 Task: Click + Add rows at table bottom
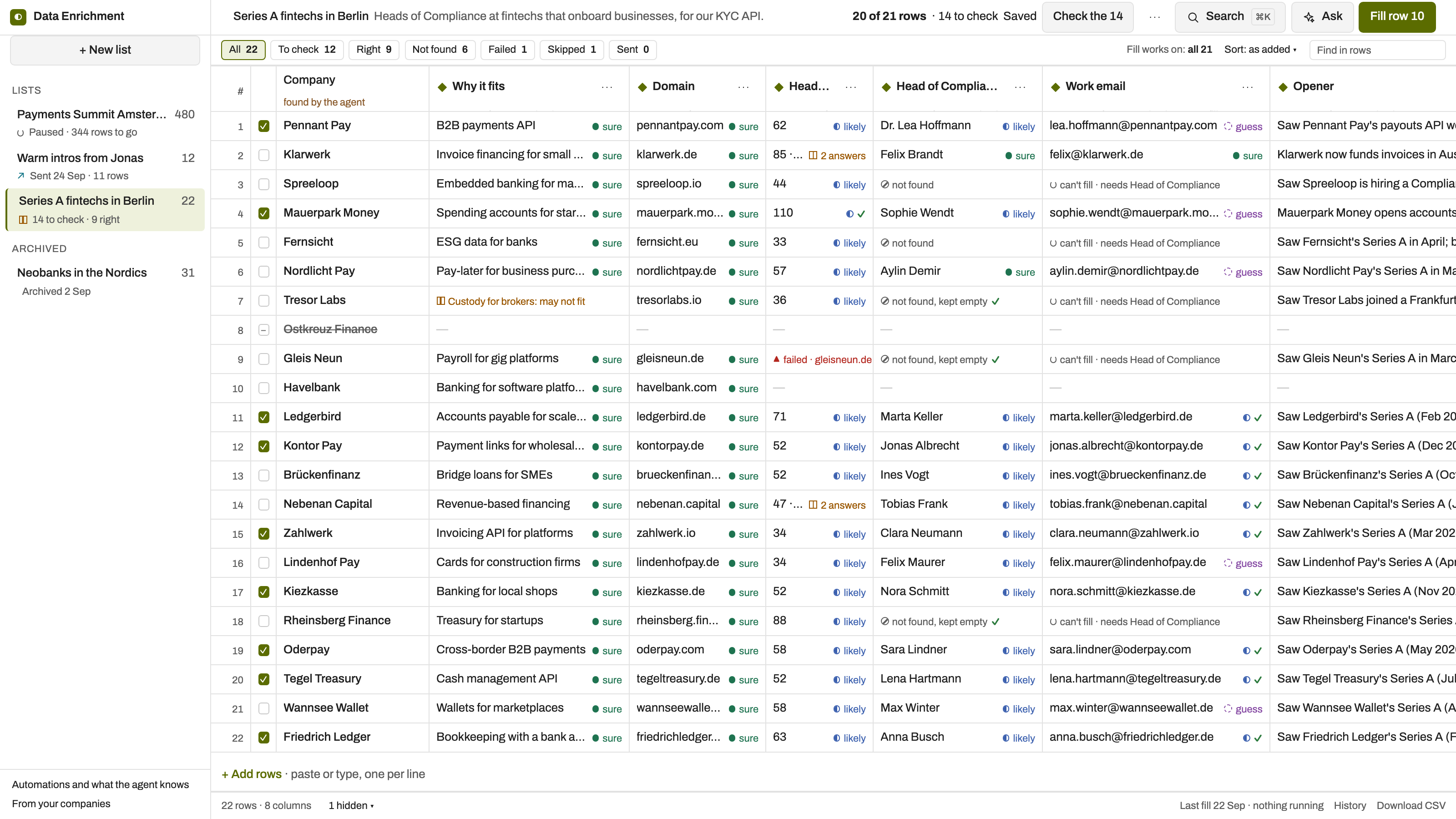tap(252, 774)
